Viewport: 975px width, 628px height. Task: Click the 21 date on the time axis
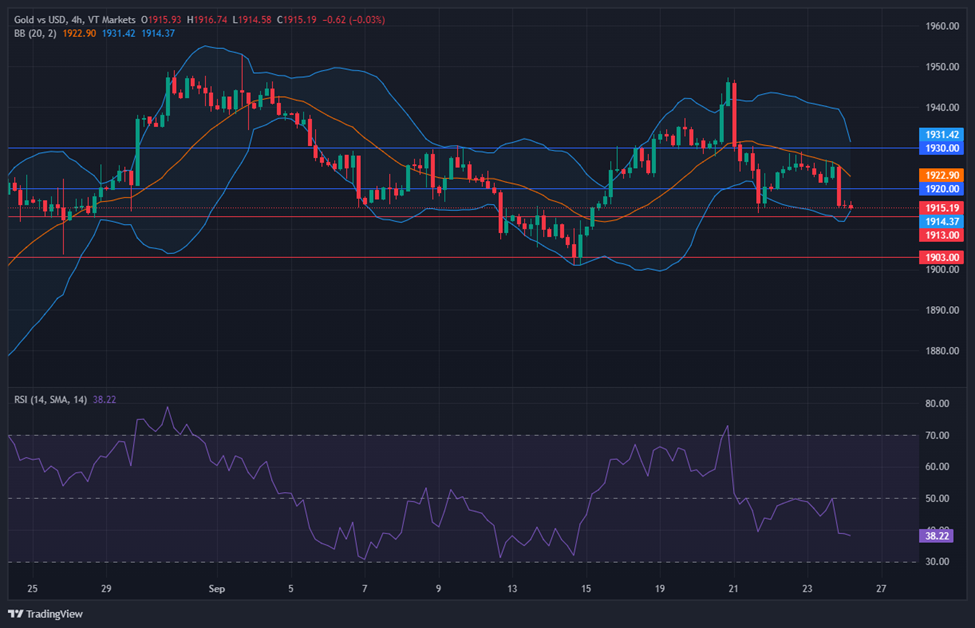tap(733, 590)
